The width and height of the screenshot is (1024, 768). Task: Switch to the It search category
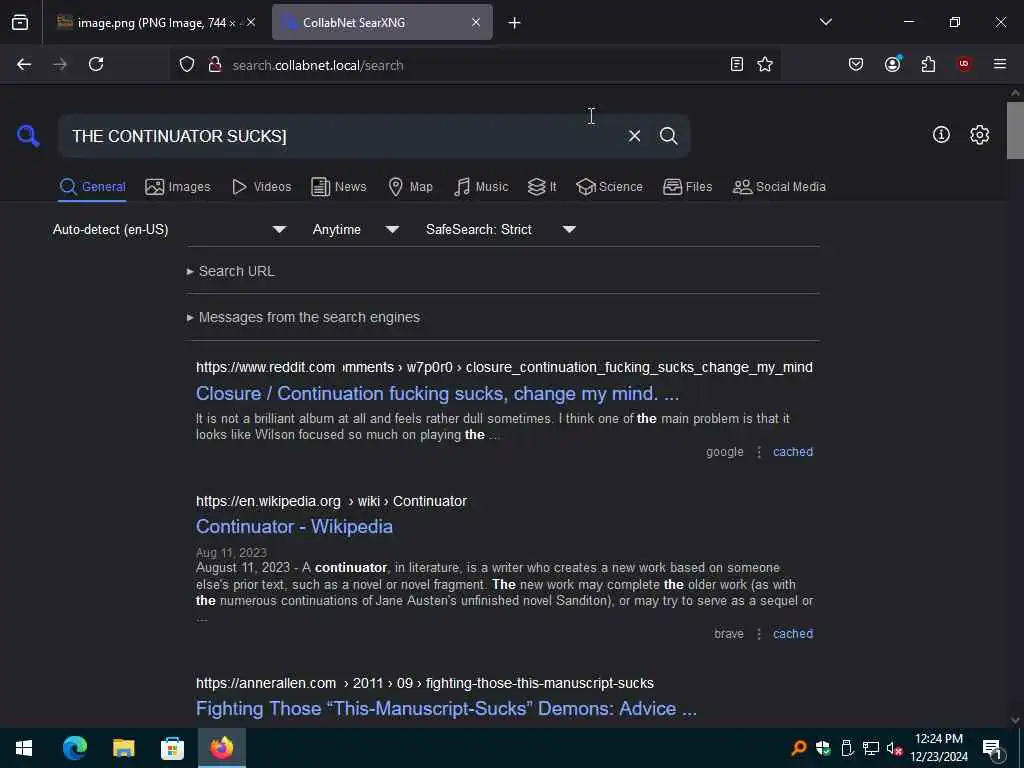pyautogui.click(x=542, y=187)
